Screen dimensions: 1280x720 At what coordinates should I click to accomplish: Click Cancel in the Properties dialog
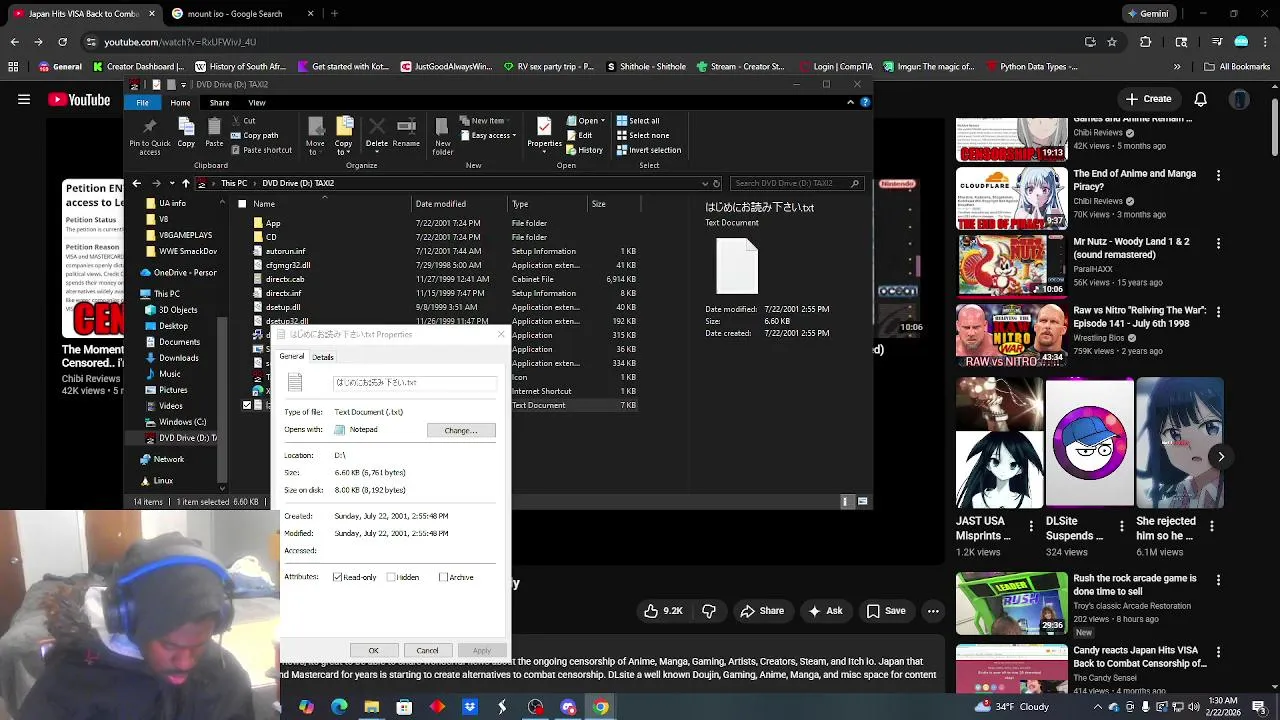(x=427, y=651)
